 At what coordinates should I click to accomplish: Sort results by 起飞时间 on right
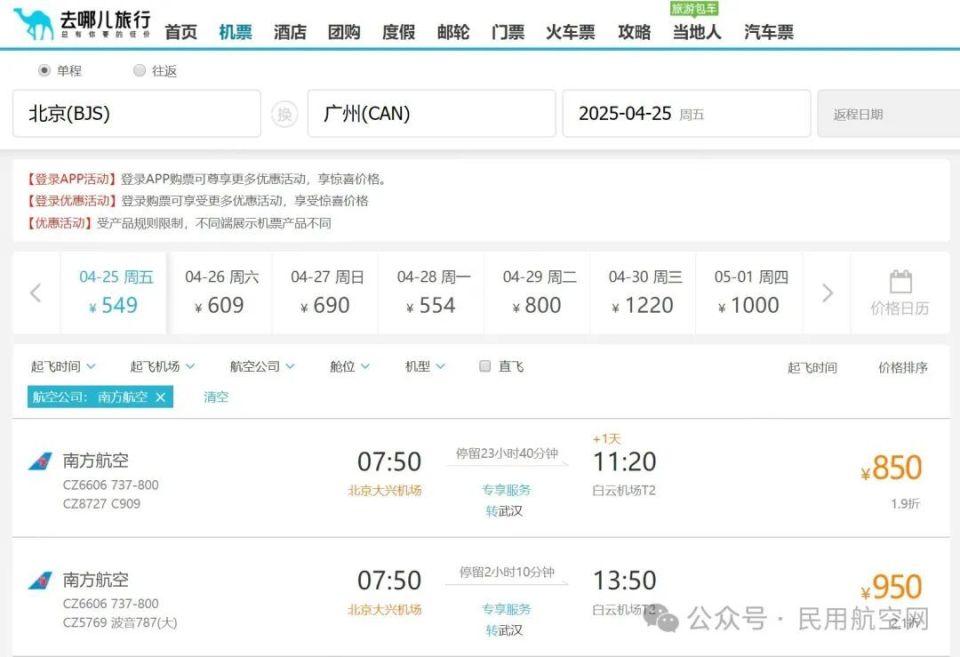(x=812, y=367)
